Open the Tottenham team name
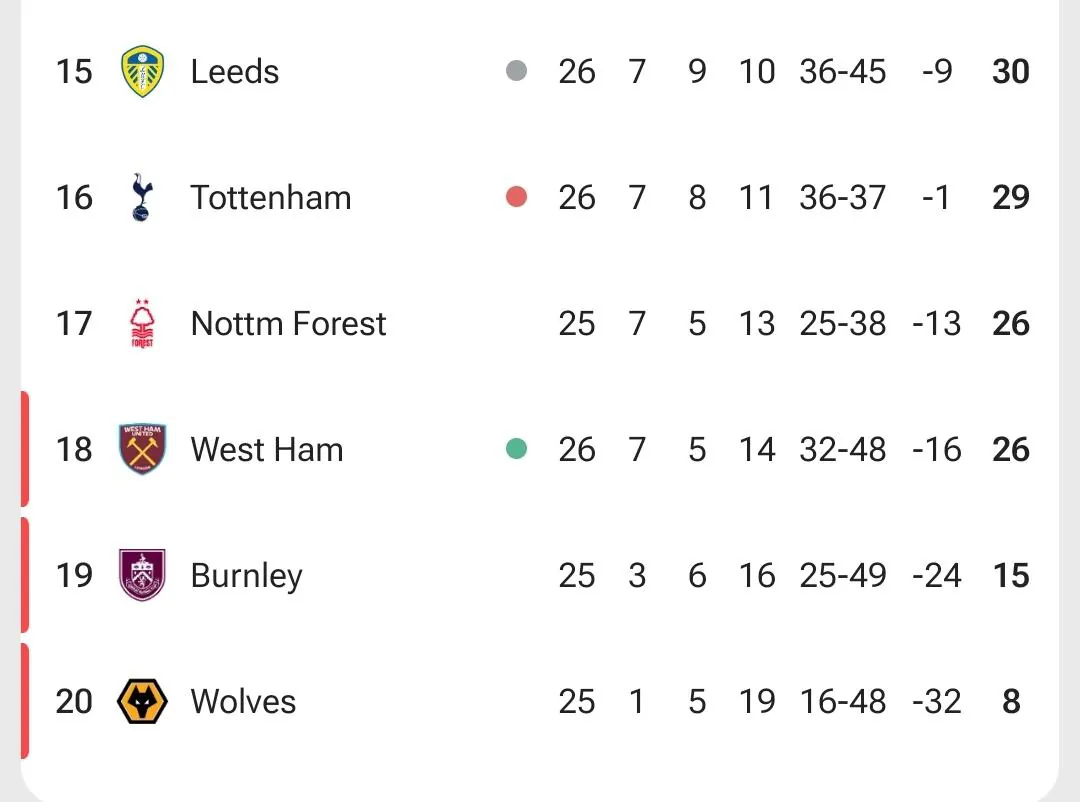This screenshot has height=802, width=1080. (271, 198)
